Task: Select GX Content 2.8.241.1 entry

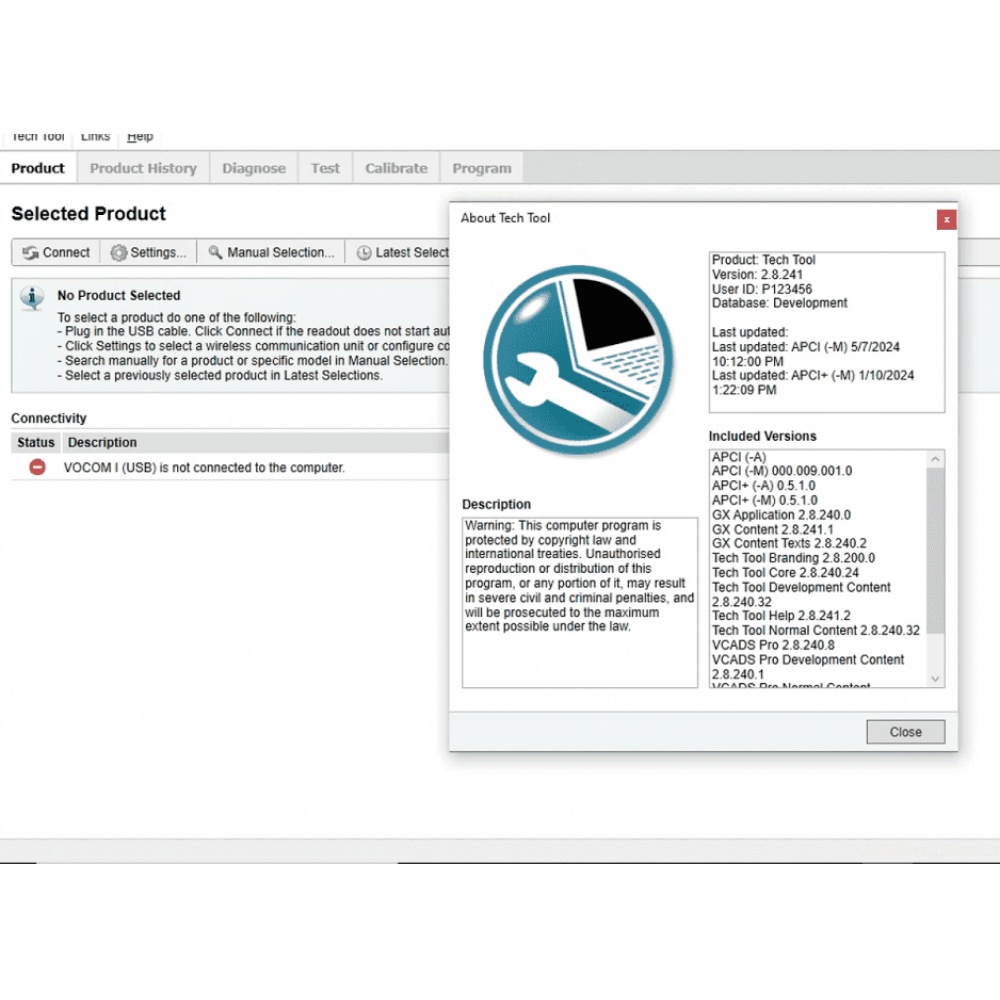Action: click(772, 530)
